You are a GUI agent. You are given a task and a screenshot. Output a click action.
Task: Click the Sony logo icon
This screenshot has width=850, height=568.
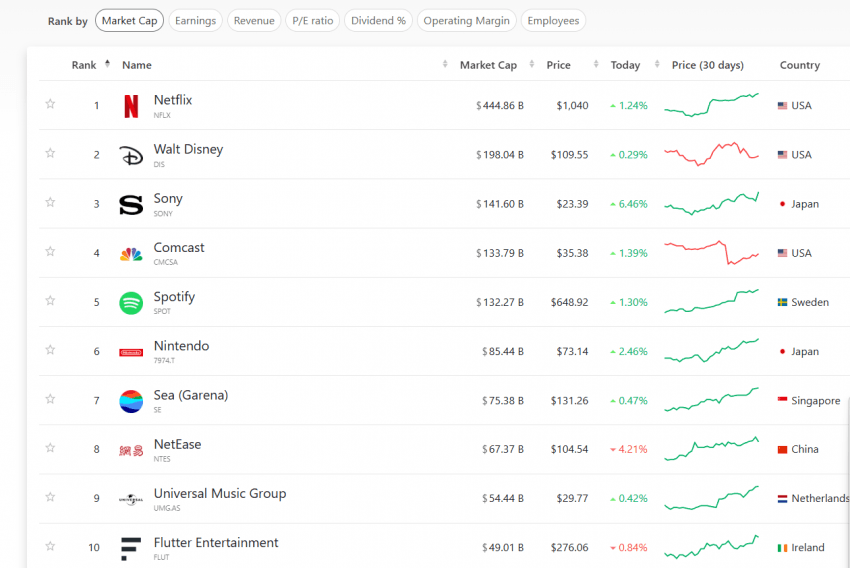(x=131, y=205)
